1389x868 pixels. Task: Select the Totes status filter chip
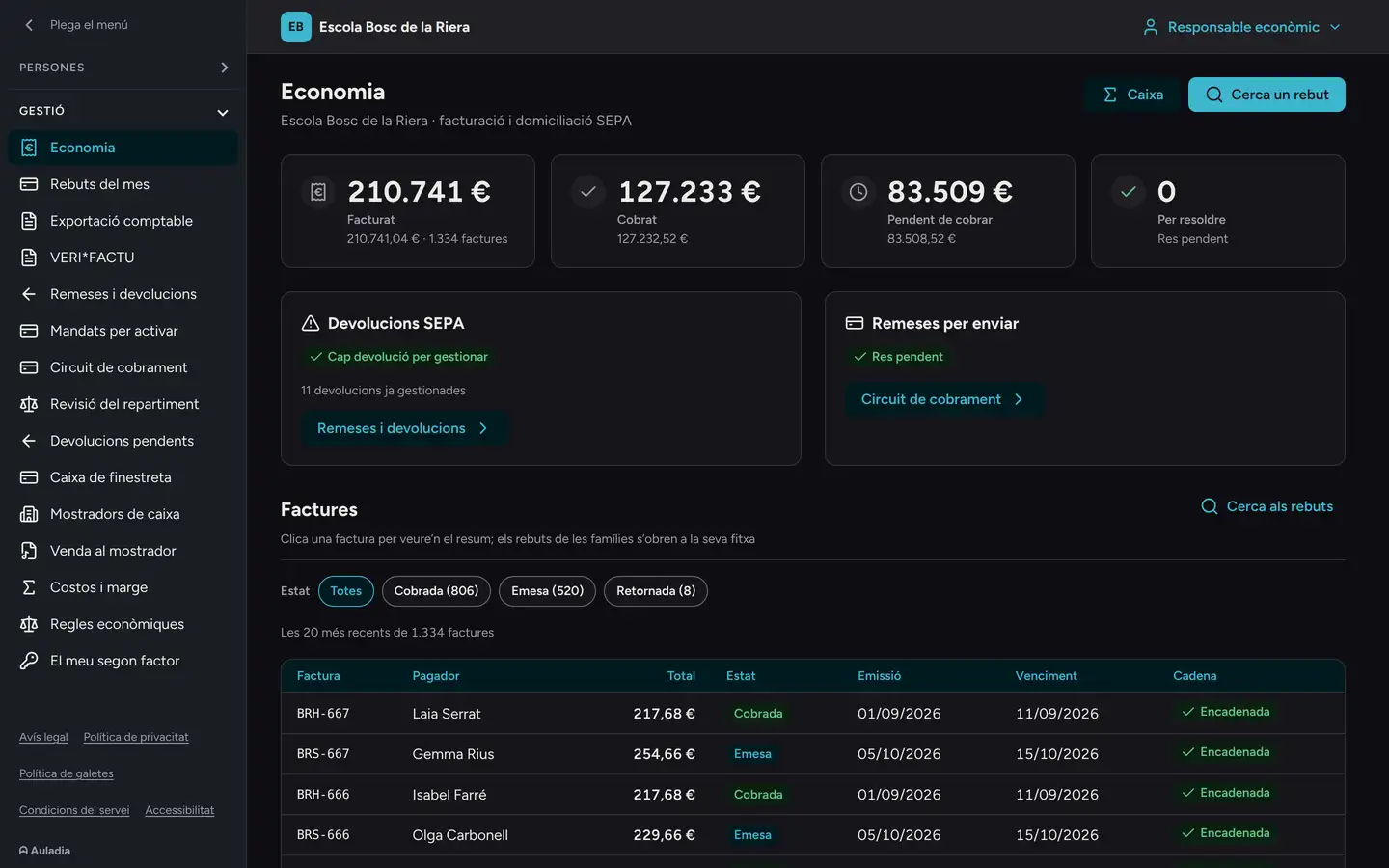[x=345, y=591]
